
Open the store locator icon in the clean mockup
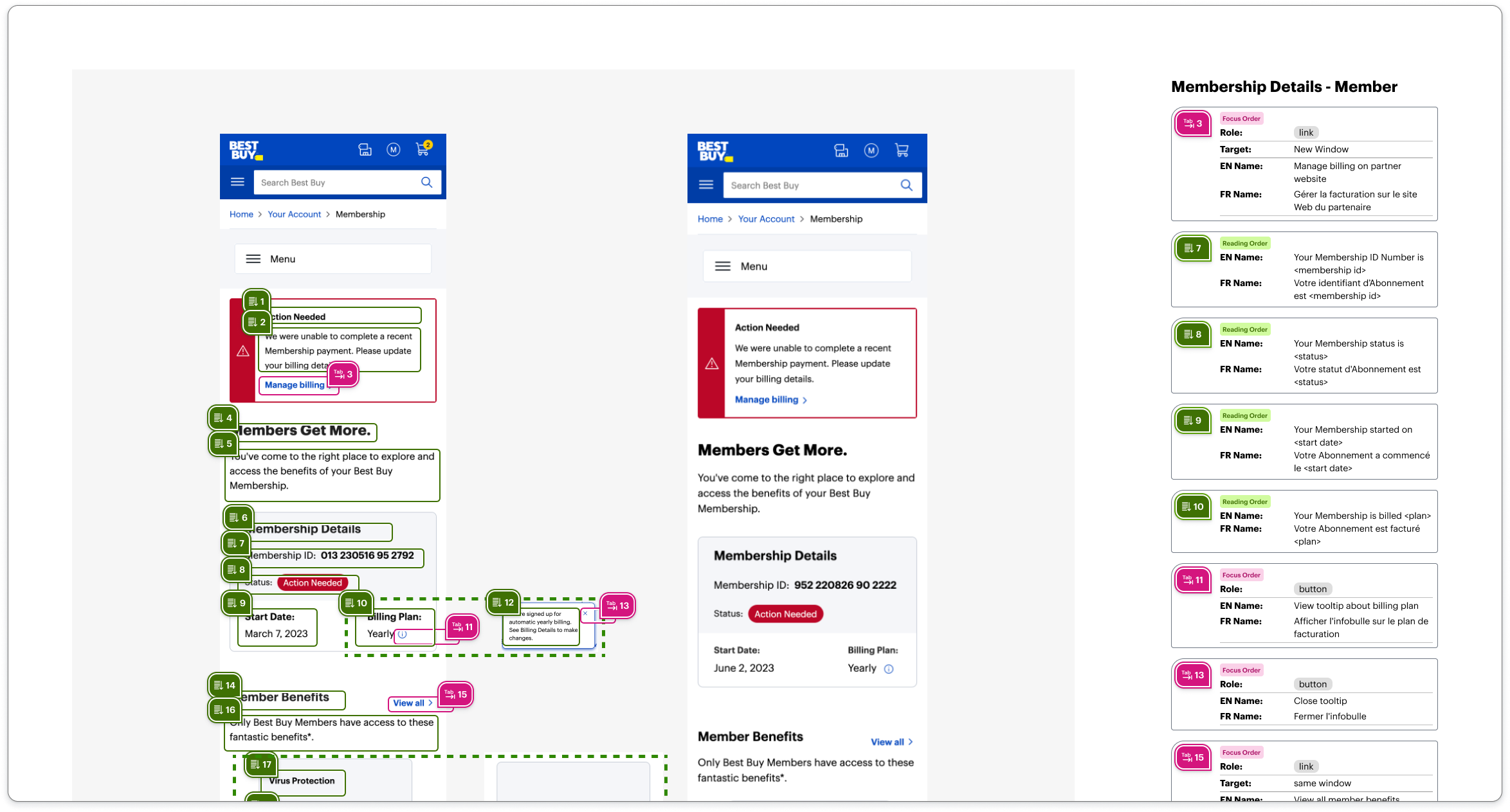point(841,150)
